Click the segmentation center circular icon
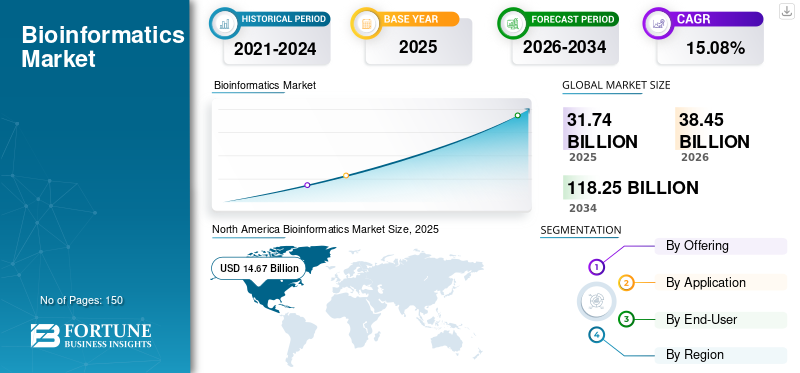 597,301
